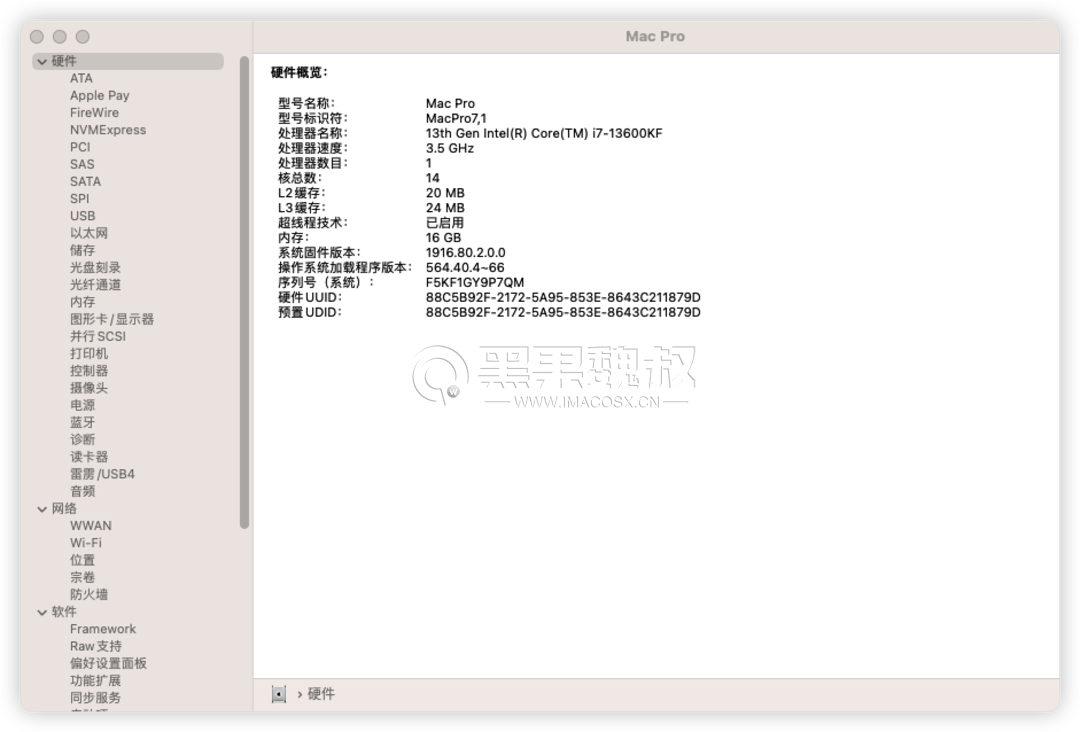The height and width of the screenshot is (732, 1080).
Task: Open the 同步服务 entry
Action: 95,698
